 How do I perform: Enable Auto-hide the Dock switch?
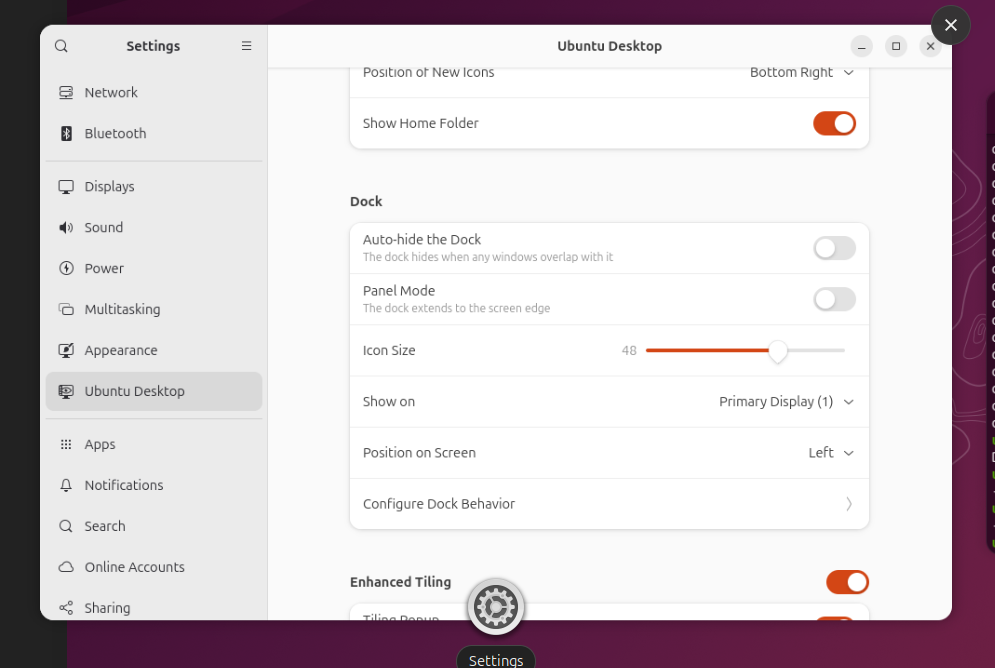pyautogui.click(x=834, y=248)
